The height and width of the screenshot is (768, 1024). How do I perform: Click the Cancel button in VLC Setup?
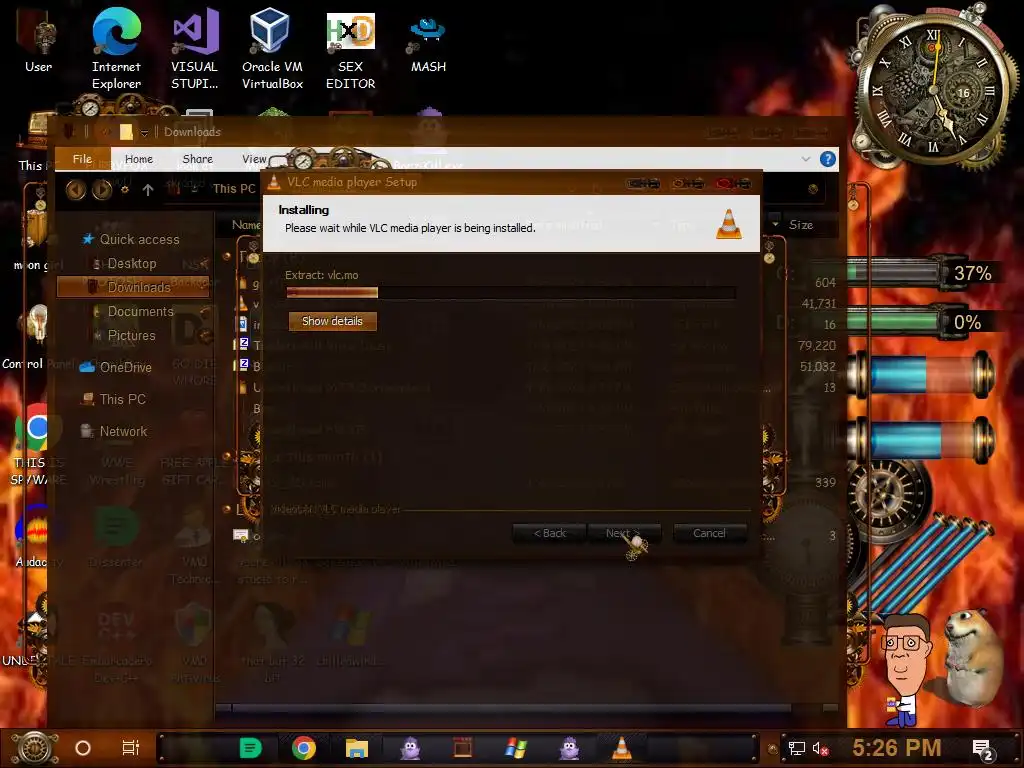coord(709,533)
